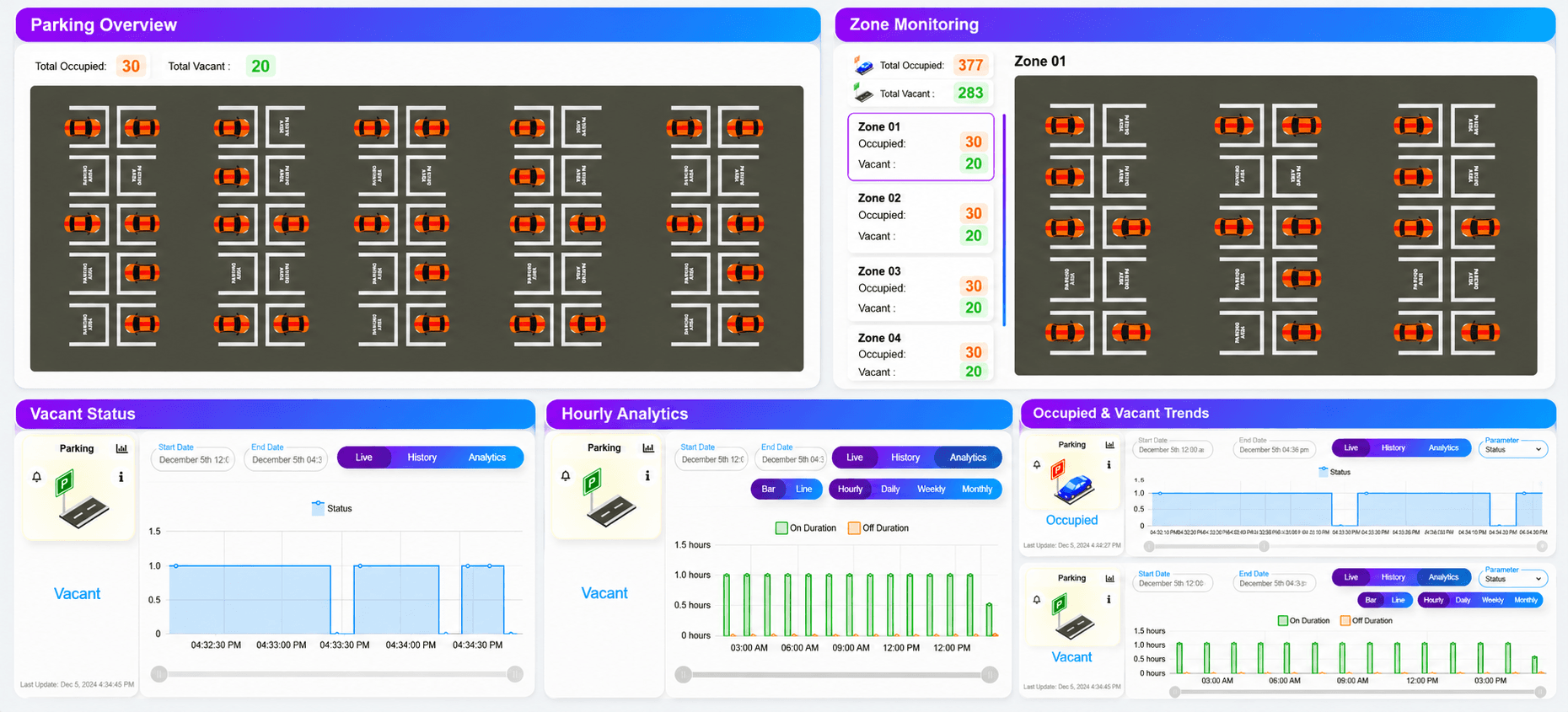
Task: Select Bar chart type in Hourly Analytics
Action: tap(768, 489)
